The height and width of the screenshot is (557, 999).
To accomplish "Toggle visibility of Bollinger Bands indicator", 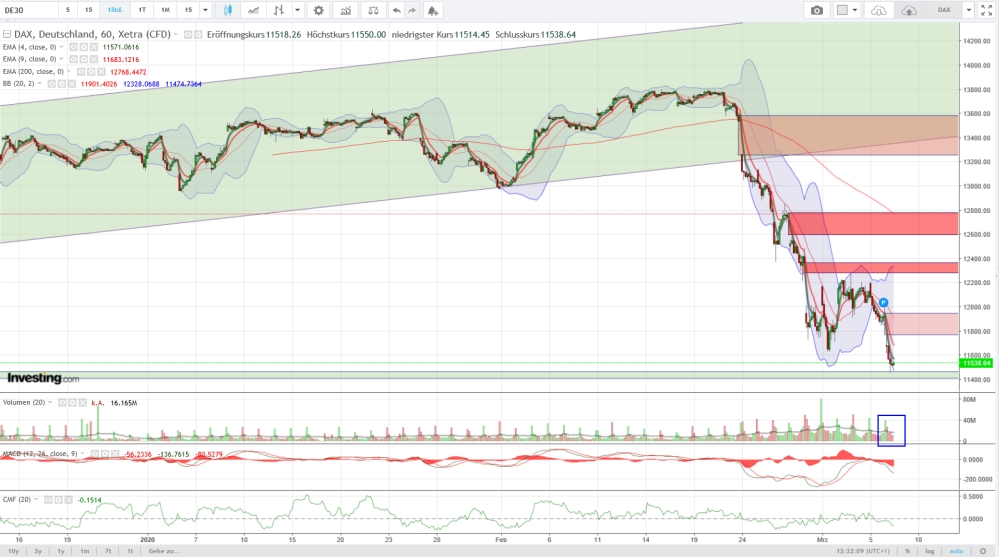I will pos(52,84).
